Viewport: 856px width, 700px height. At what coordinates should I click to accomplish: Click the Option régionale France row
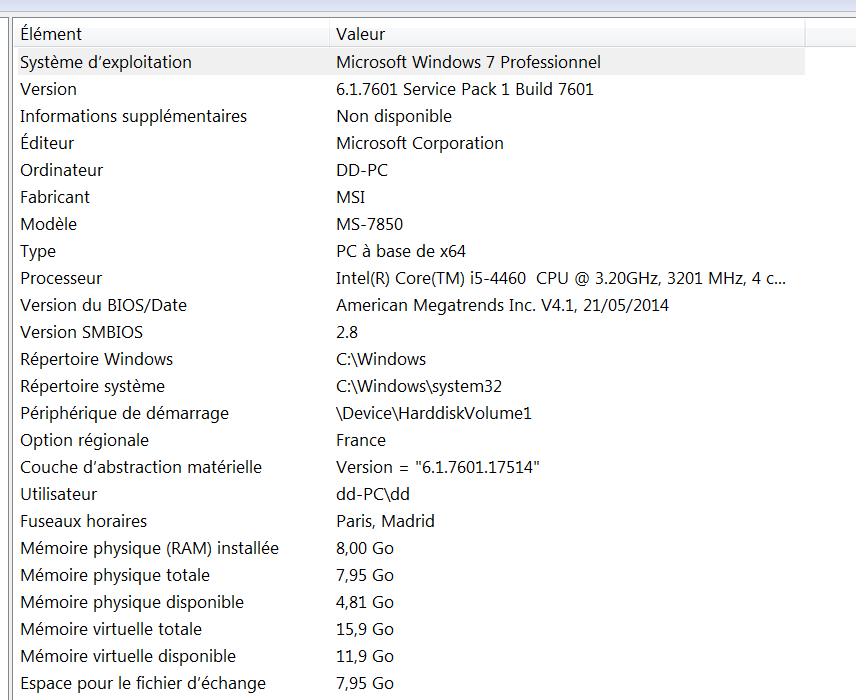(x=84, y=440)
